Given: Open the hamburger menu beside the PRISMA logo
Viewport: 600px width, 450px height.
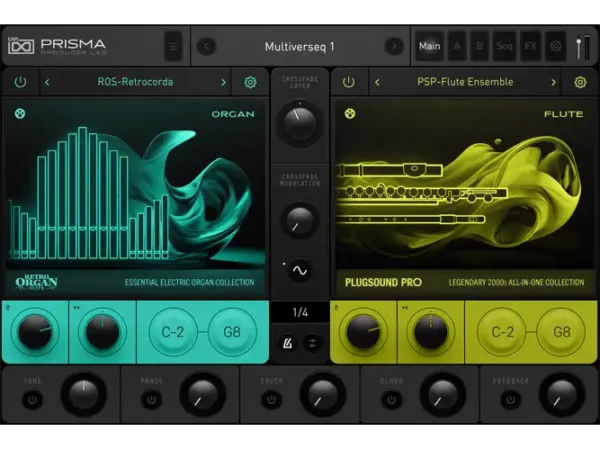Looking at the screenshot, I should 173,47.
